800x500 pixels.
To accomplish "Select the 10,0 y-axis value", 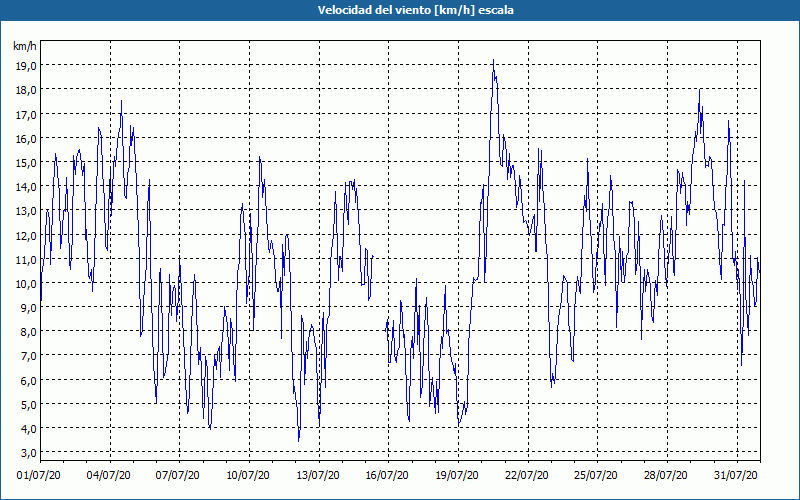I will tap(27, 284).
